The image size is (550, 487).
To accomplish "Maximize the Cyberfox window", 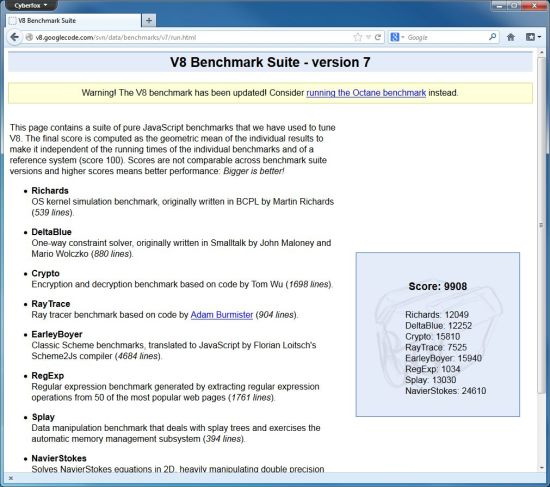I will pos(515,5).
